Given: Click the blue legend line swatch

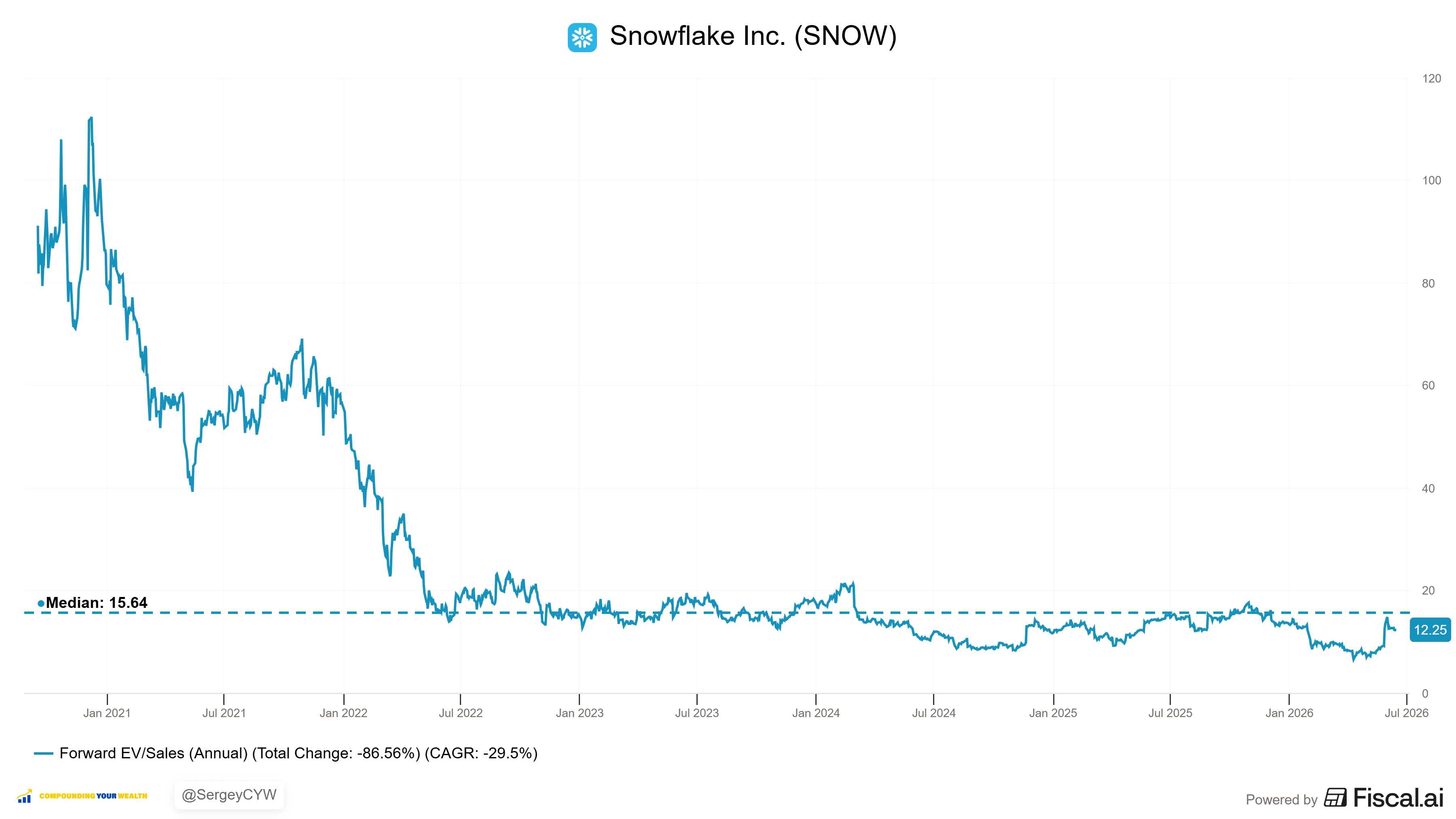Looking at the screenshot, I should [44, 753].
